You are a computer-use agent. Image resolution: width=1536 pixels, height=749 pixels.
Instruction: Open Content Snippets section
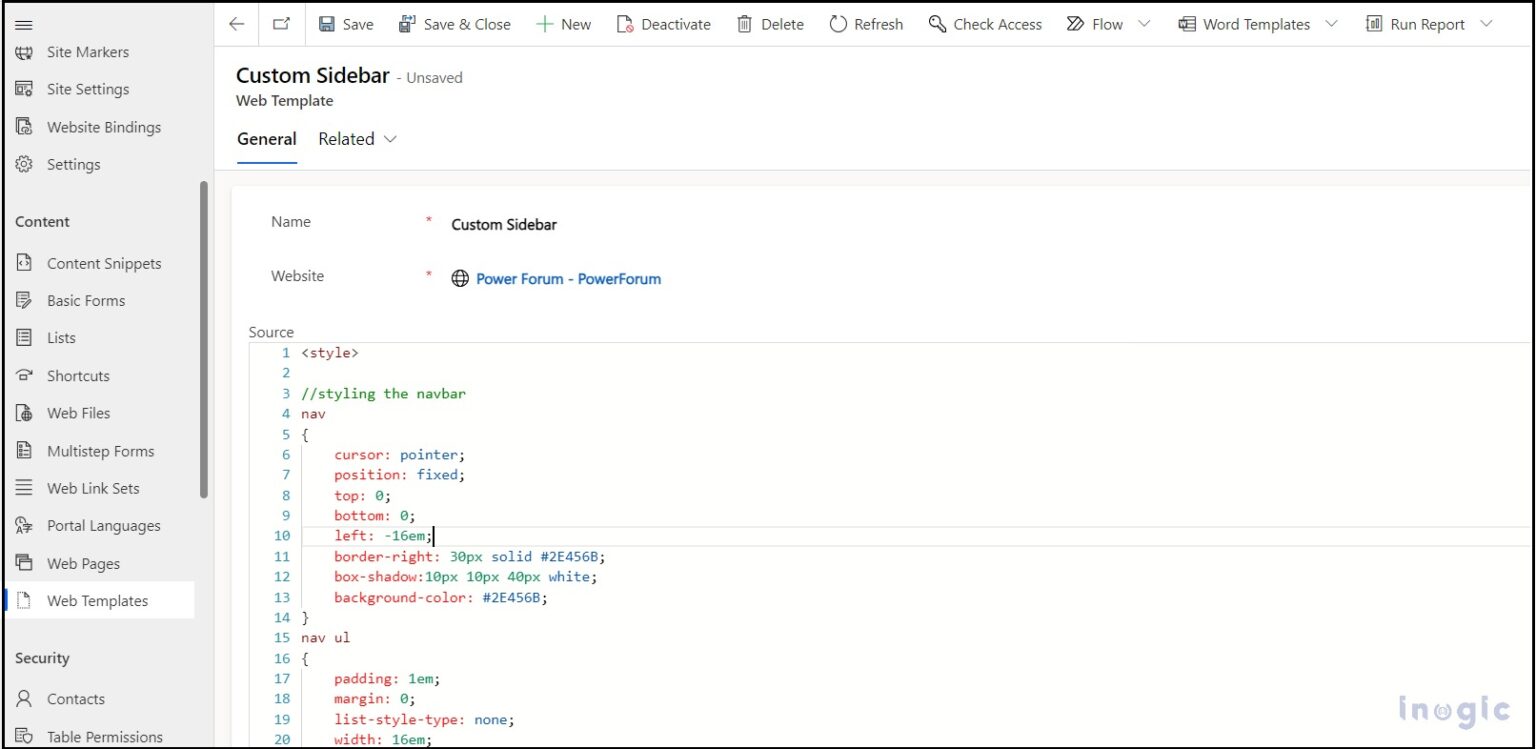pyautogui.click(x=104, y=263)
